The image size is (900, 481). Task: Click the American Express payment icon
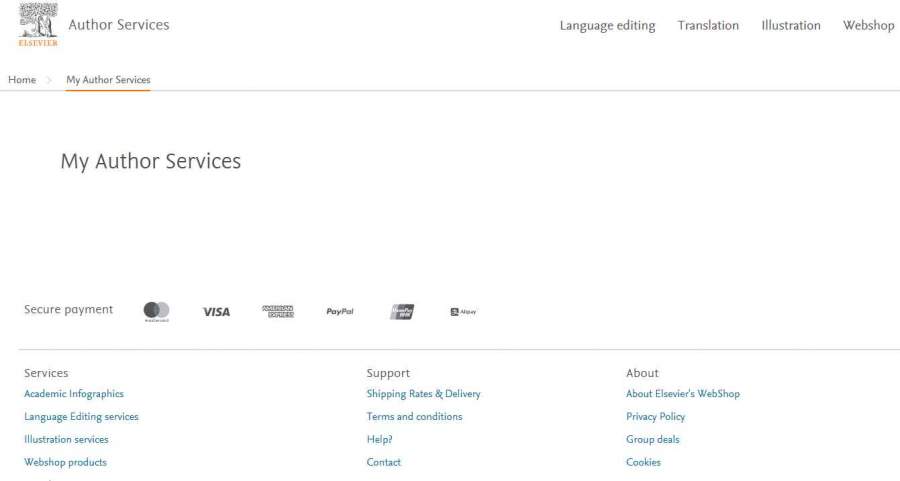(278, 312)
